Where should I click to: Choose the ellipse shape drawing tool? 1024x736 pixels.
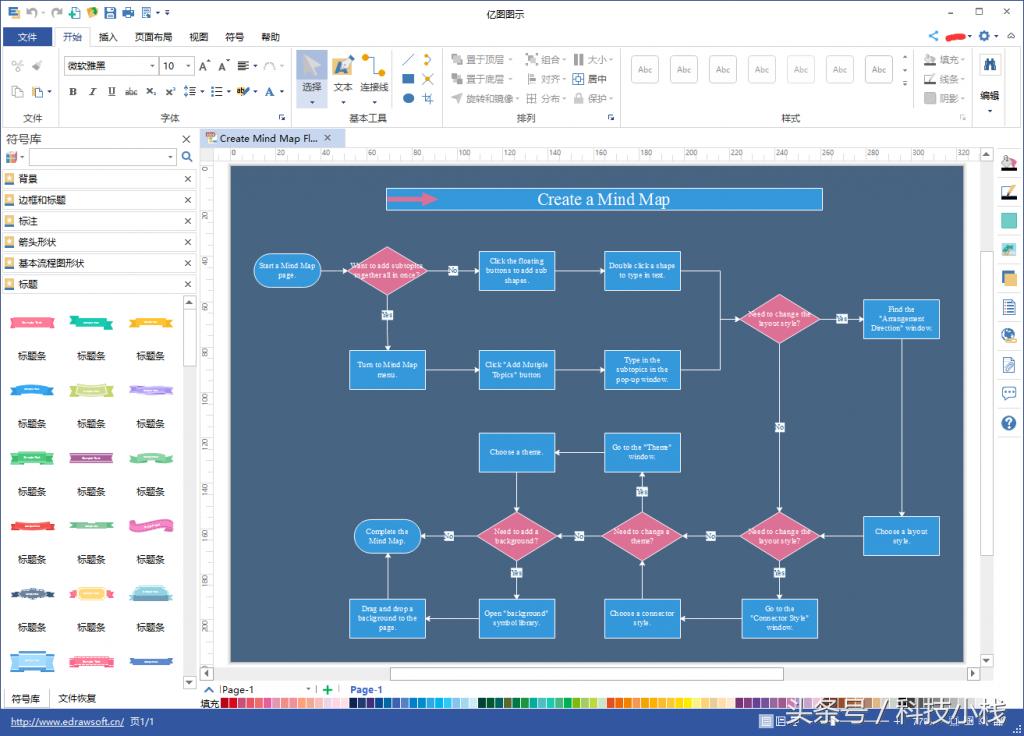pos(408,98)
